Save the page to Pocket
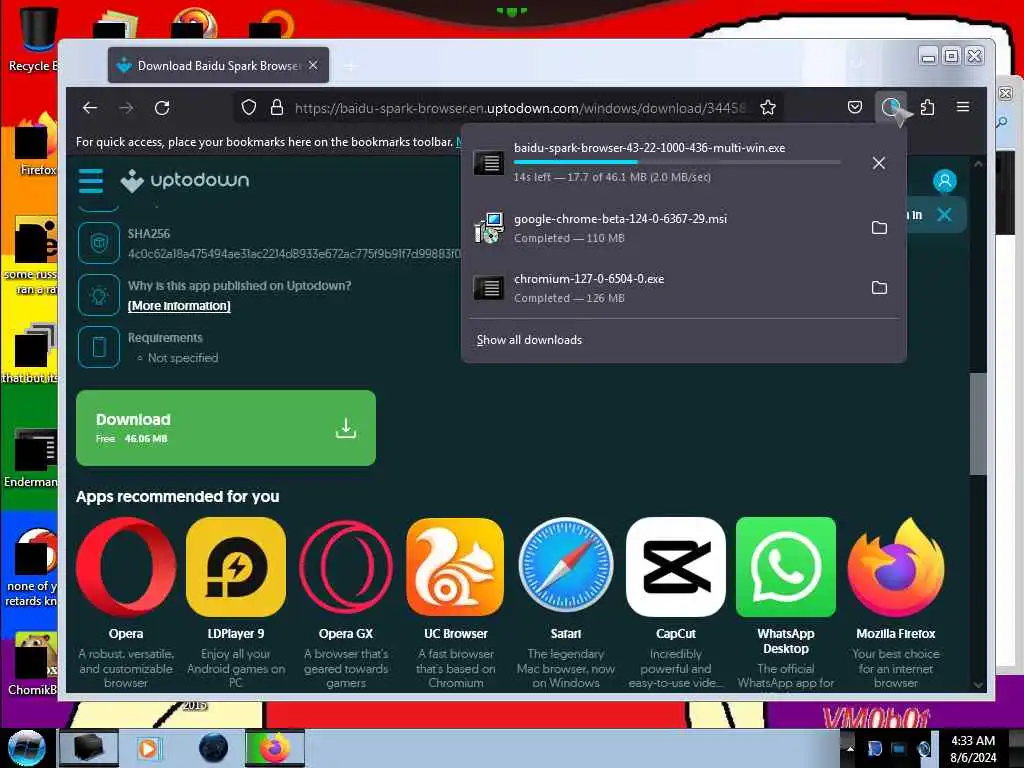Viewport: 1024px width, 768px height. [855, 107]
